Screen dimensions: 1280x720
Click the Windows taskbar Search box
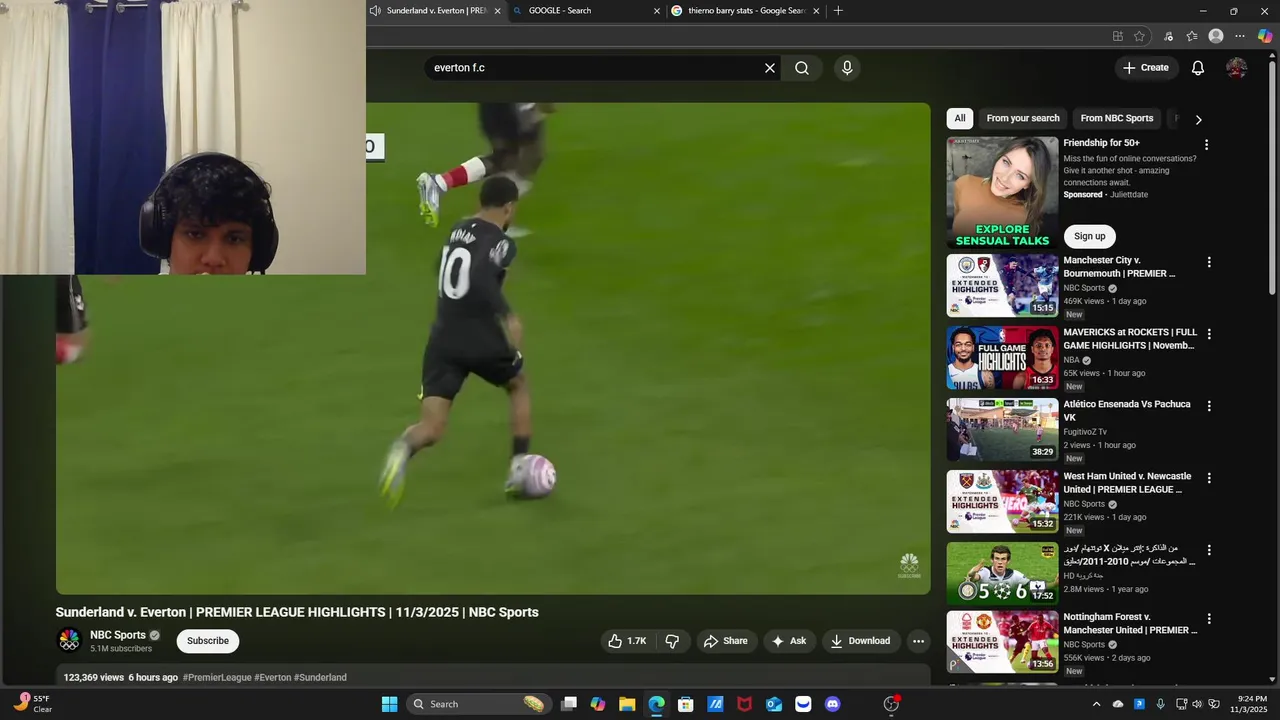click(479, 704)
